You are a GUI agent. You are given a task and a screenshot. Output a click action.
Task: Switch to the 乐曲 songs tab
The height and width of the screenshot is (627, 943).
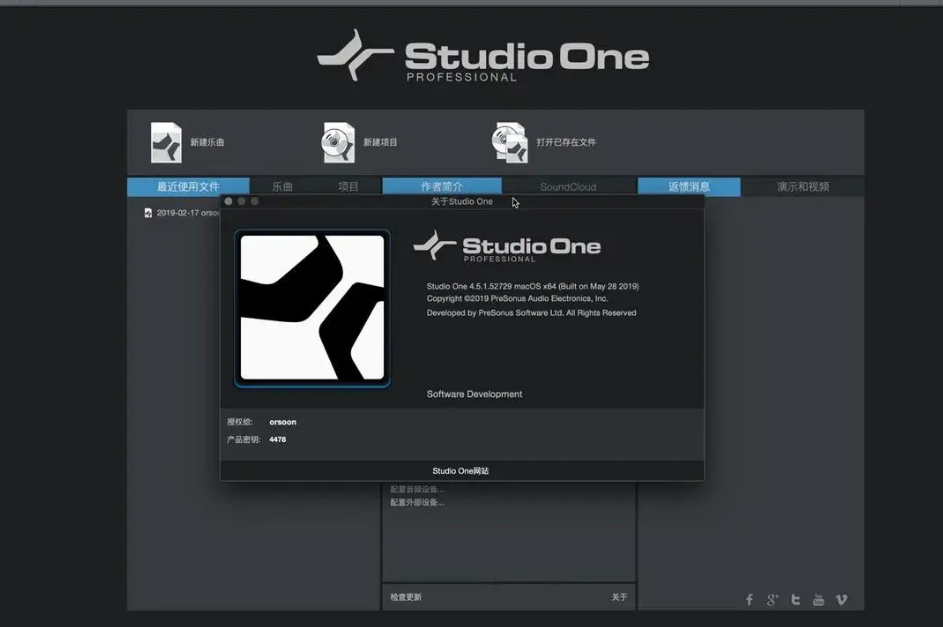click(x=282, y=186)
